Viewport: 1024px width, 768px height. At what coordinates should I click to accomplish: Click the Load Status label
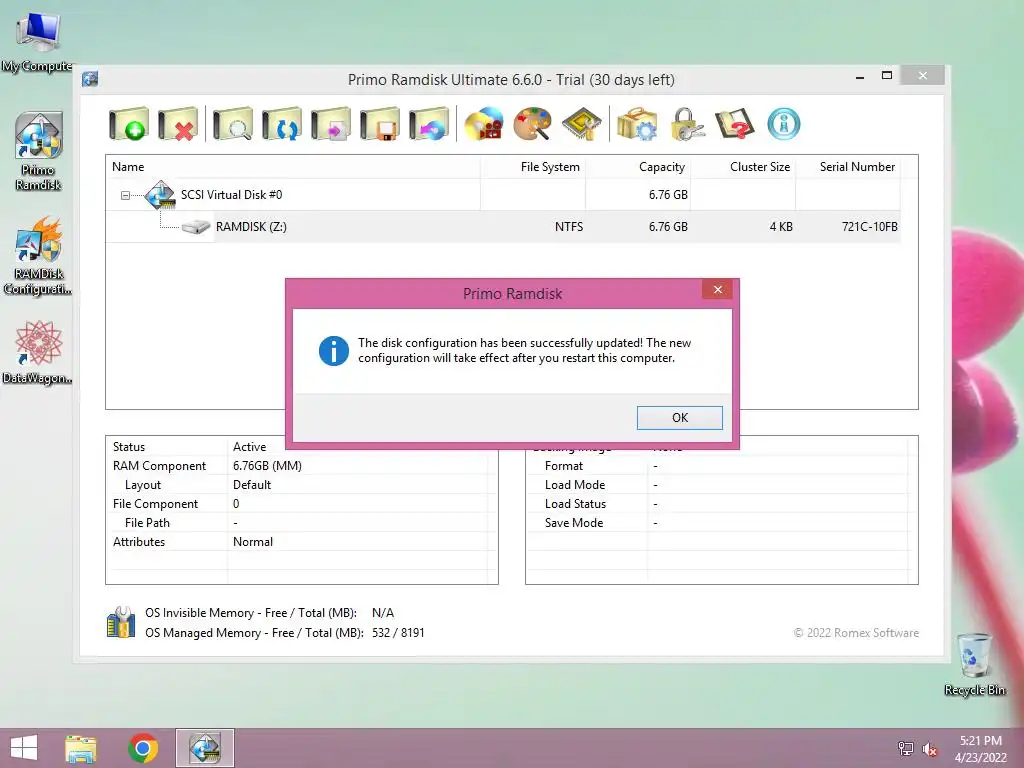coord(575,504)
